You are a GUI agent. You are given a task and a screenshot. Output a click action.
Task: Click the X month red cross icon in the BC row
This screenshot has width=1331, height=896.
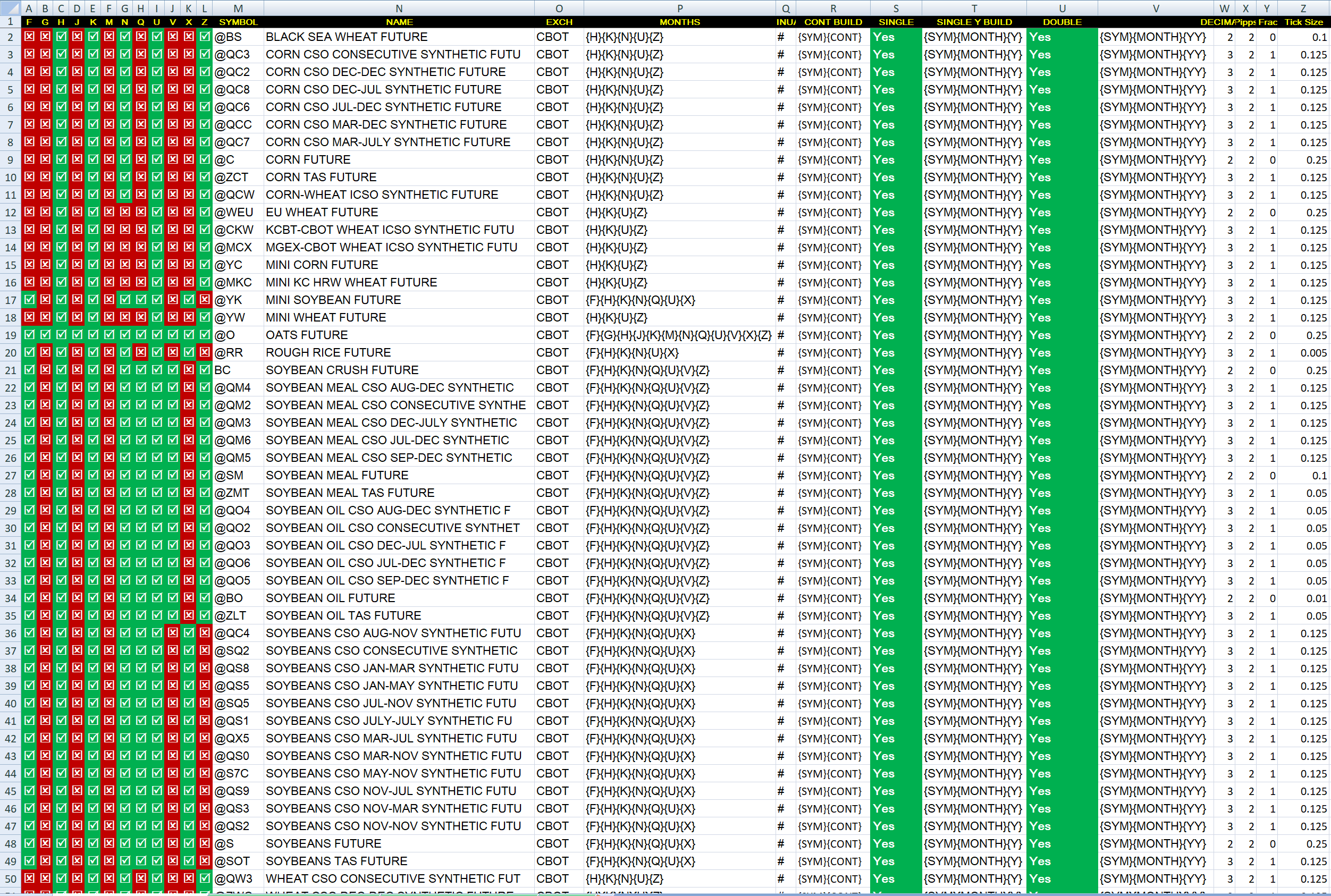tap(189, 370)
